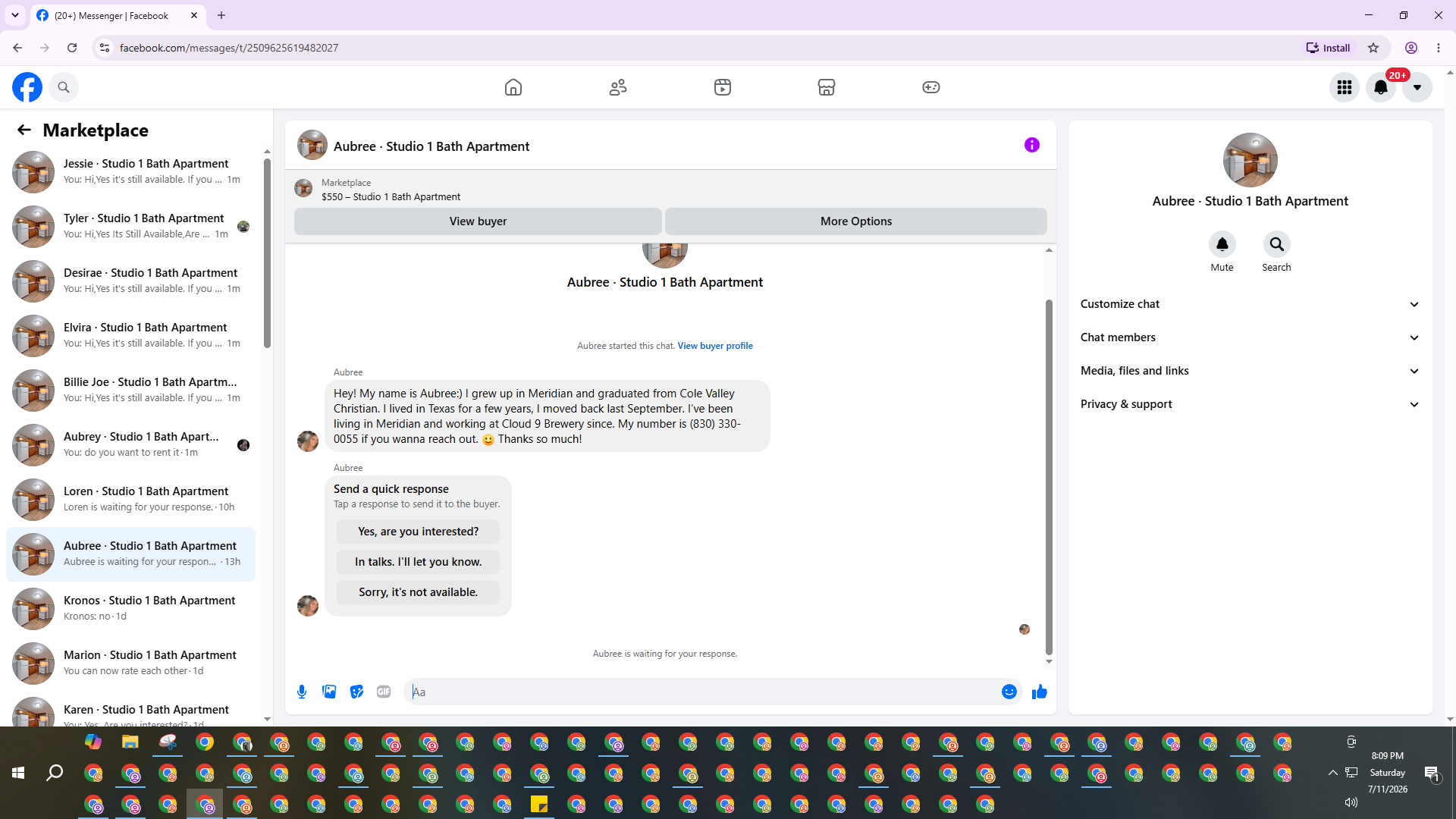1456x819 pixels.
Task: Show hidden system tray icons
Action: pyautogui.click(x=1333, y=773)
